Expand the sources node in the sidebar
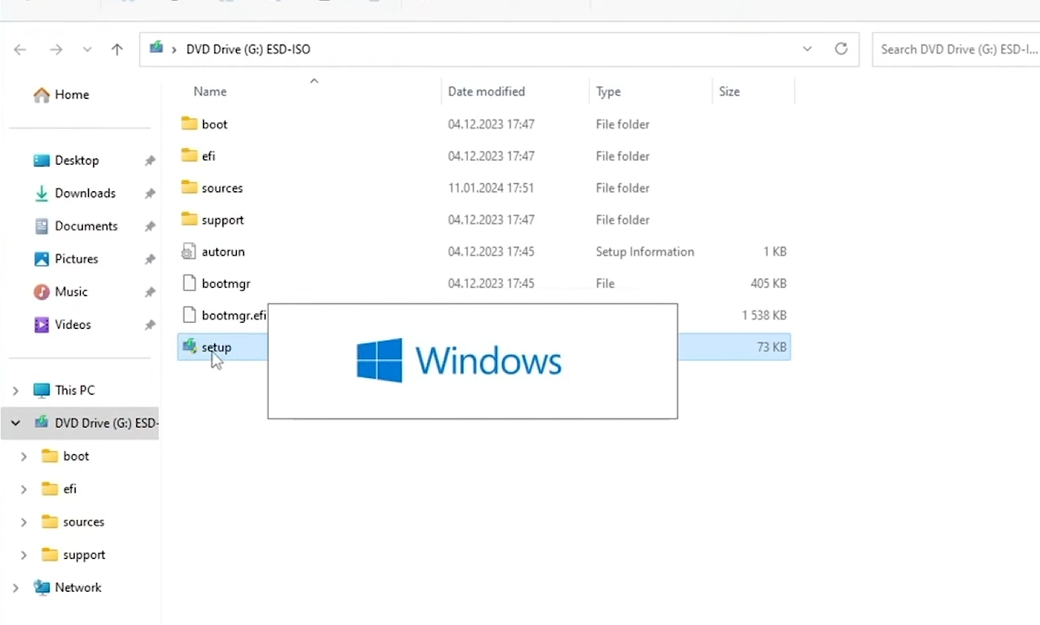This screenshot has width=1040, height=625. click(x=23, y=521)
